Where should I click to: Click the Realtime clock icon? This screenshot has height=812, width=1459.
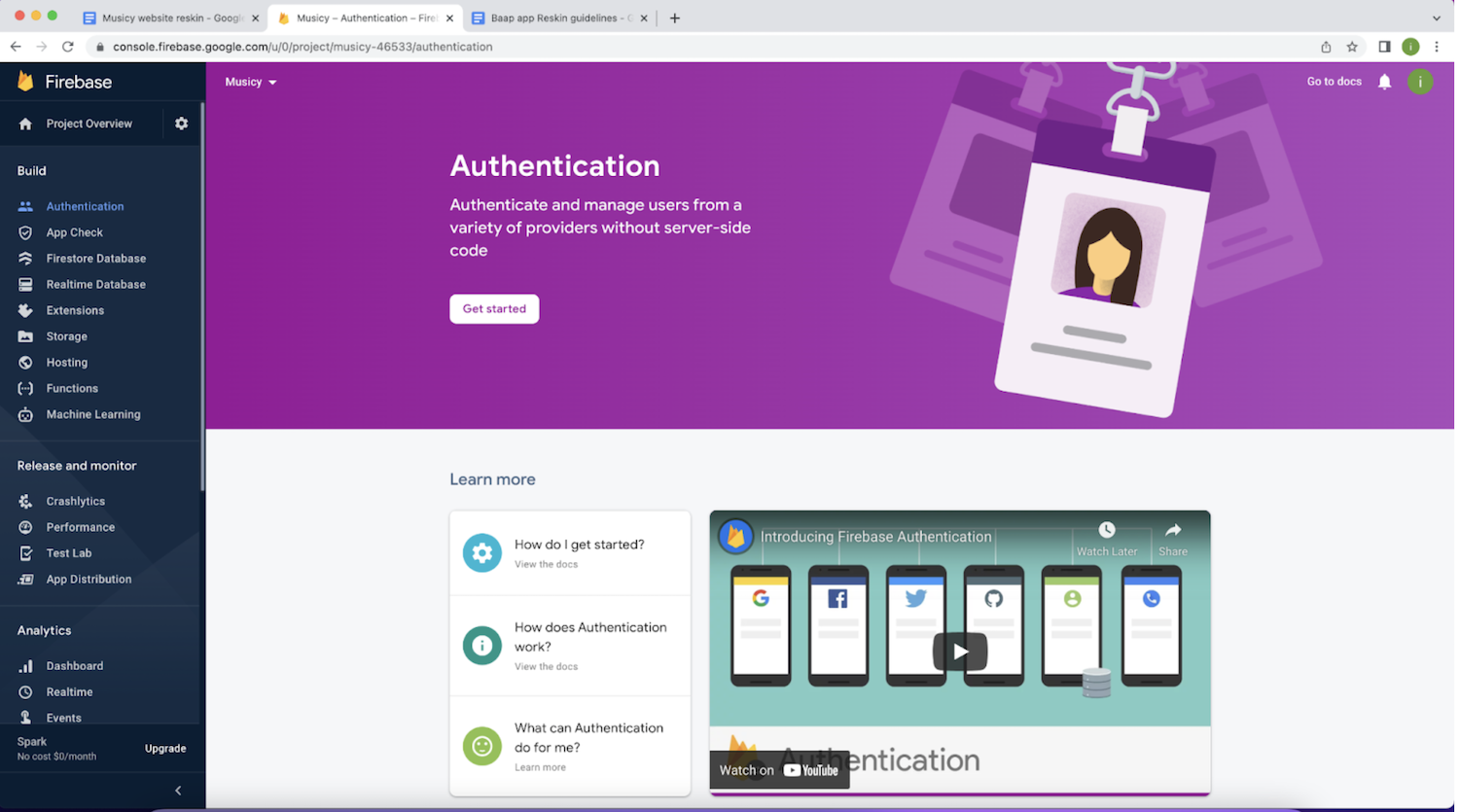pyautogui.click(x=25, y=692)
